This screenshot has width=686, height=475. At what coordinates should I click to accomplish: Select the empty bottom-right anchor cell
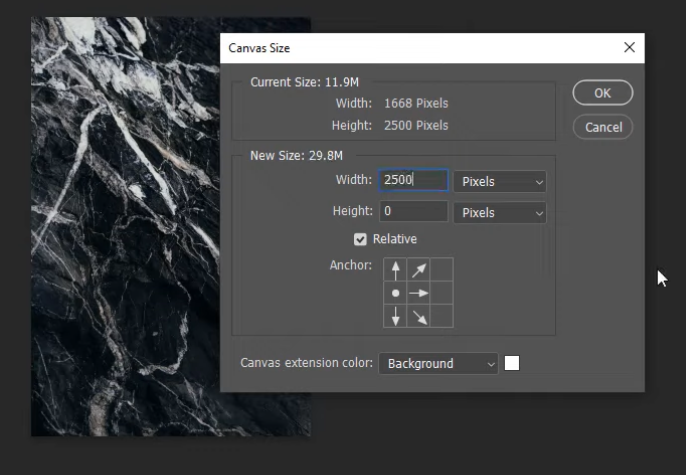point(442,316)
